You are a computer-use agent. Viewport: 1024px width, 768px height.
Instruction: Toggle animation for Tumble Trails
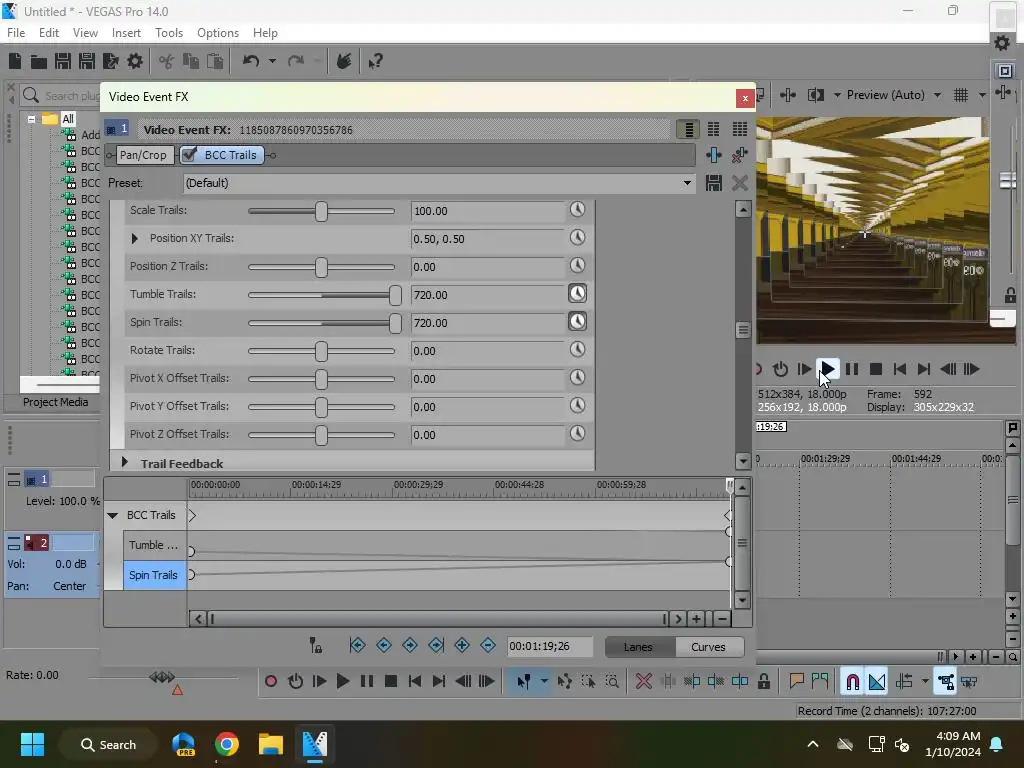(577, 294)
